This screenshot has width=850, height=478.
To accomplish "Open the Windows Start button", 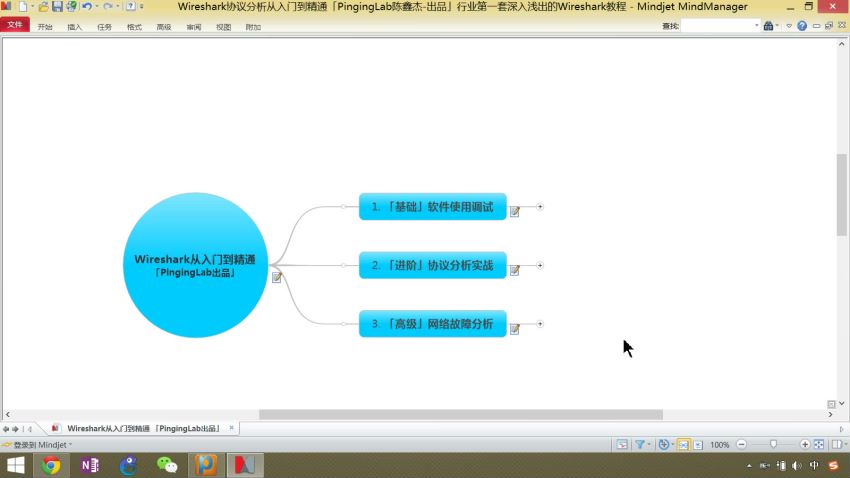I will 16,465.
